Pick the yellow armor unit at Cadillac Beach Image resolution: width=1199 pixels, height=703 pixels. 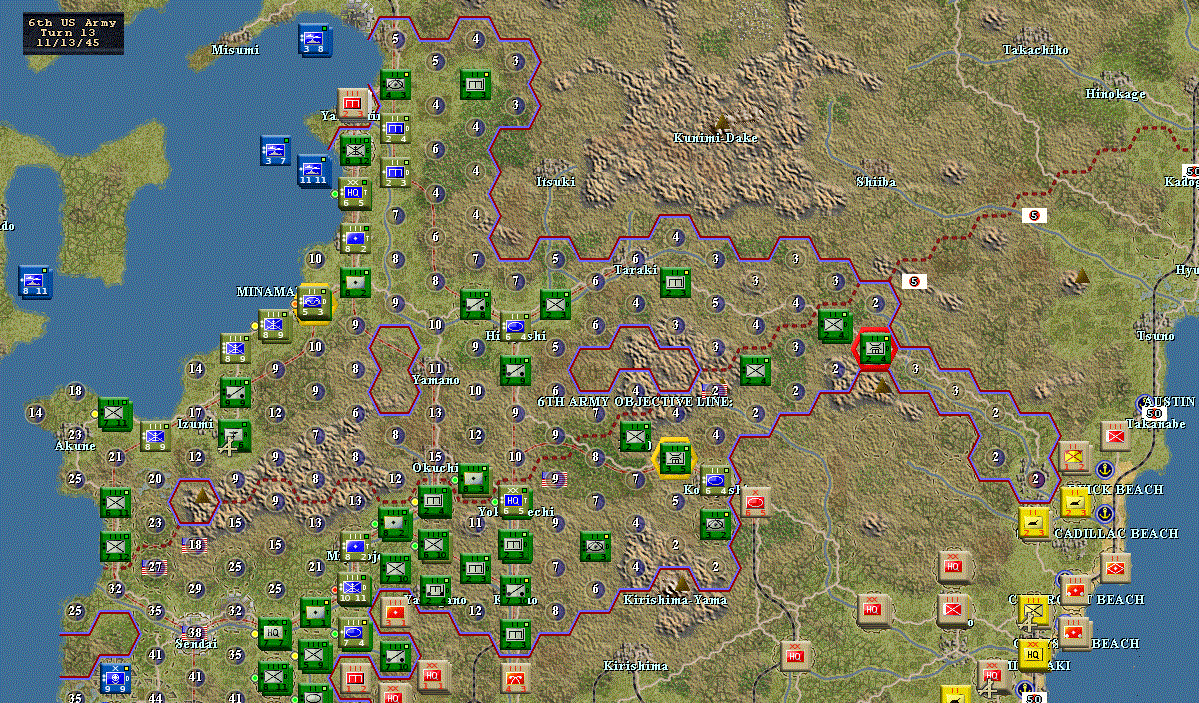tap(1035, 523)
